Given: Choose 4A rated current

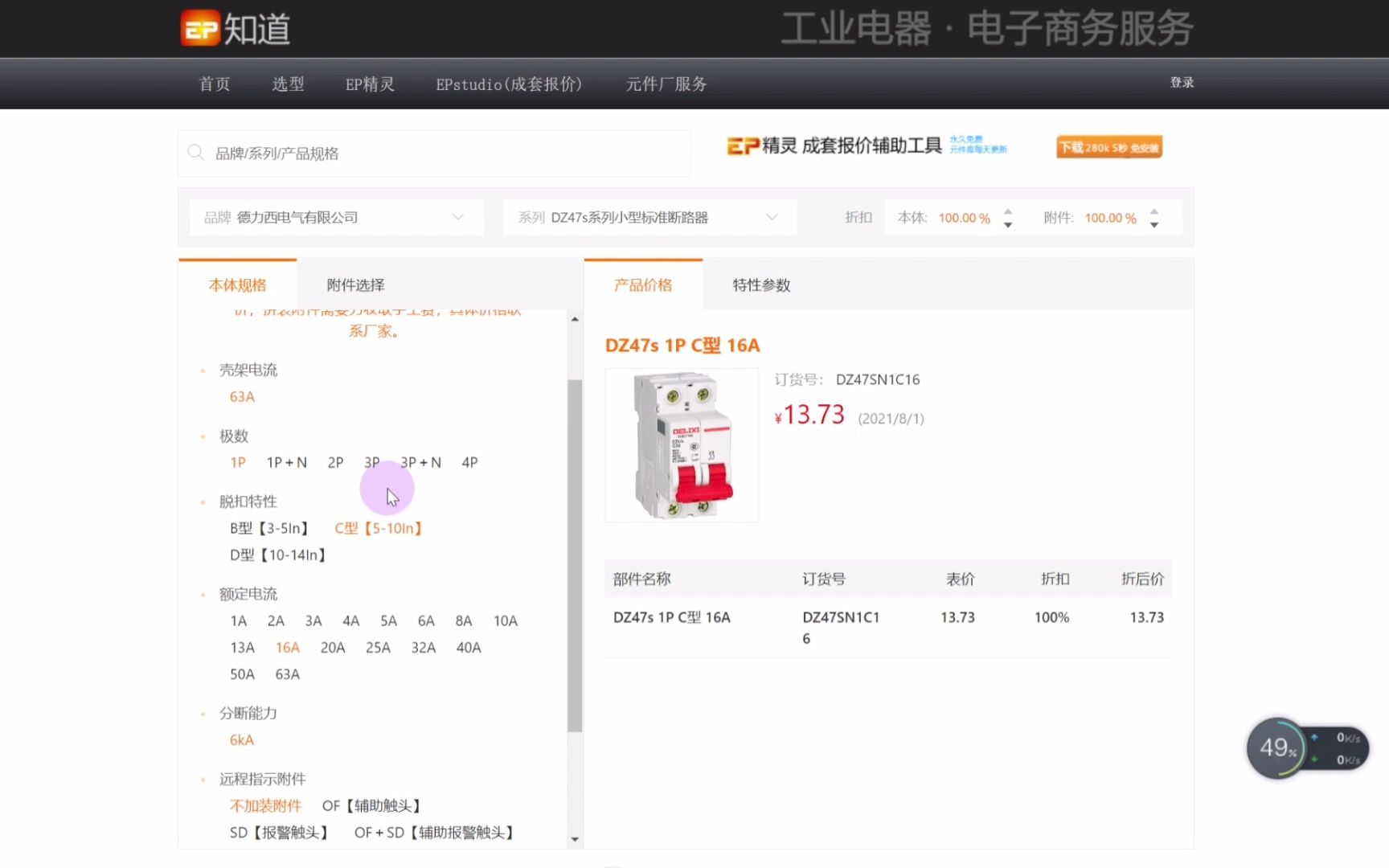Looking at the screenshot, I should (x=350, y=620).
